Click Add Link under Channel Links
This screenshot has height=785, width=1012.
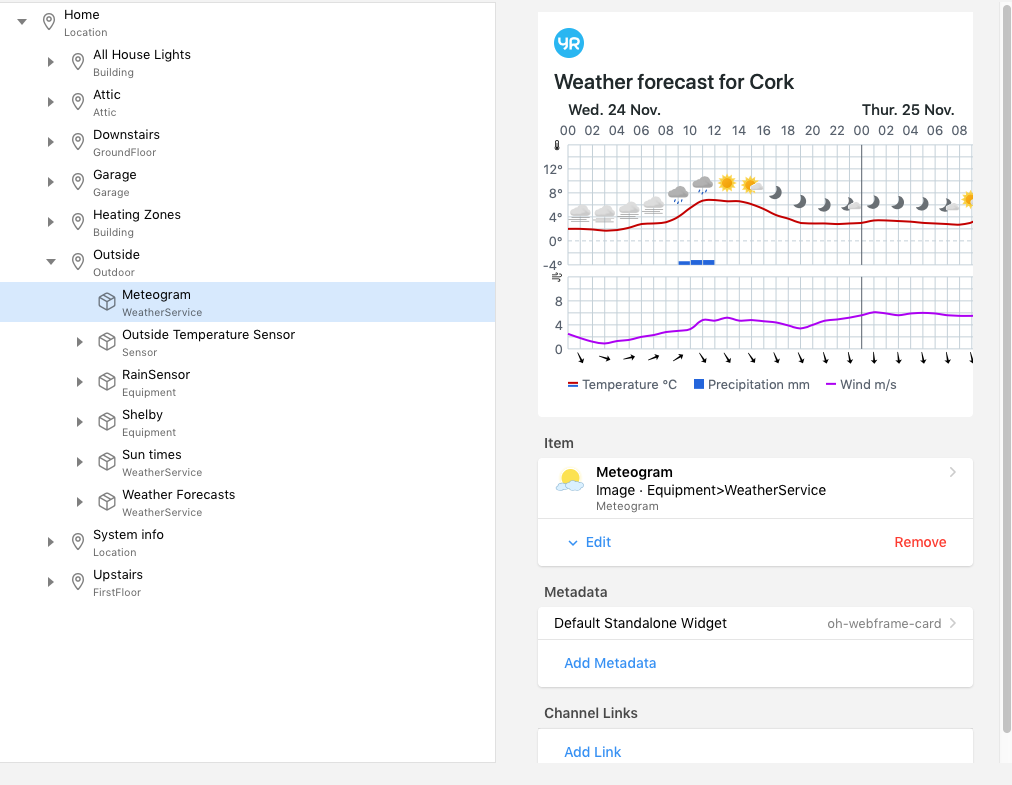click(593, 752)
